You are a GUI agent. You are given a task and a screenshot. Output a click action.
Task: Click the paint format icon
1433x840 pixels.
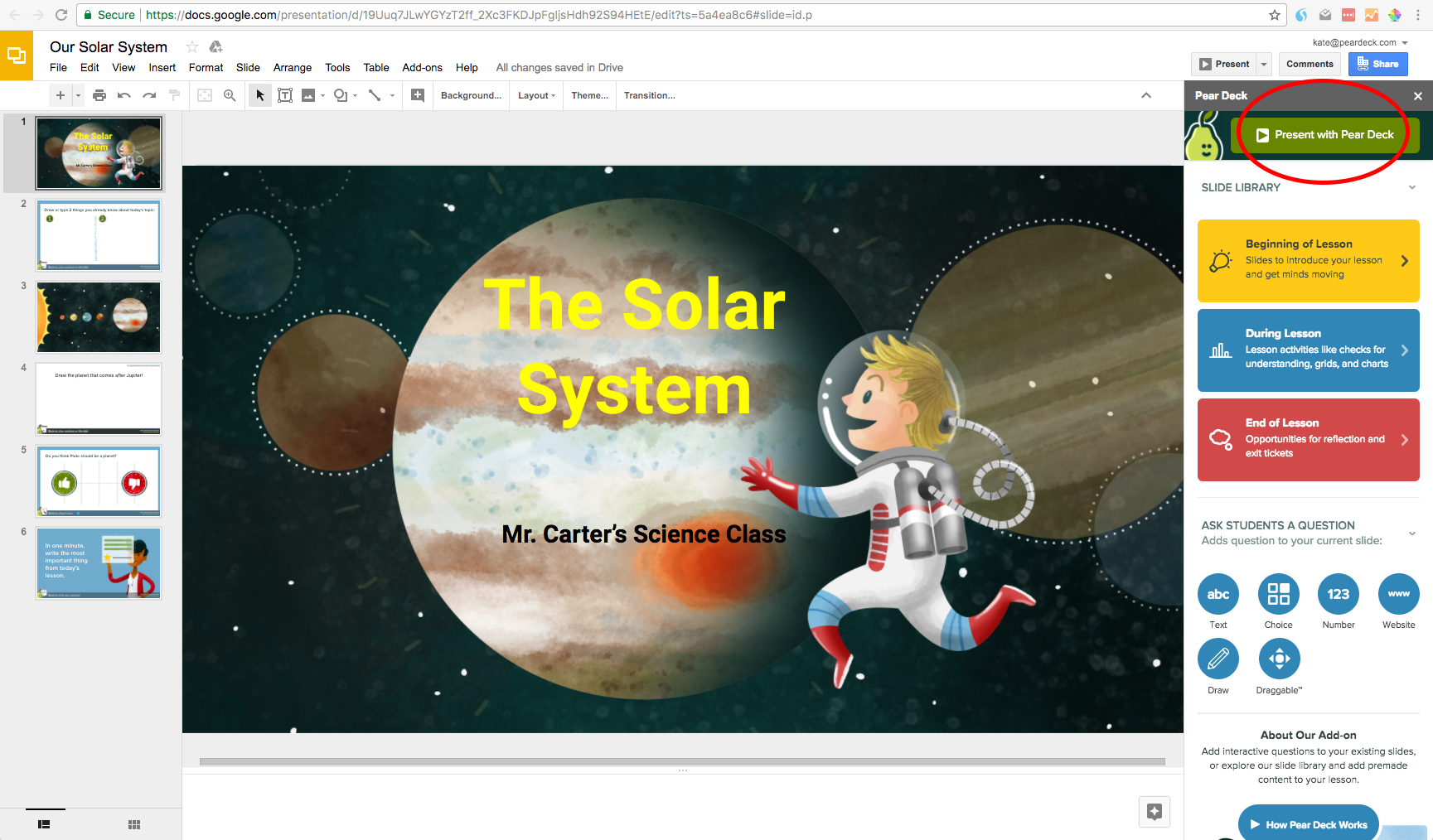point(174,95)
